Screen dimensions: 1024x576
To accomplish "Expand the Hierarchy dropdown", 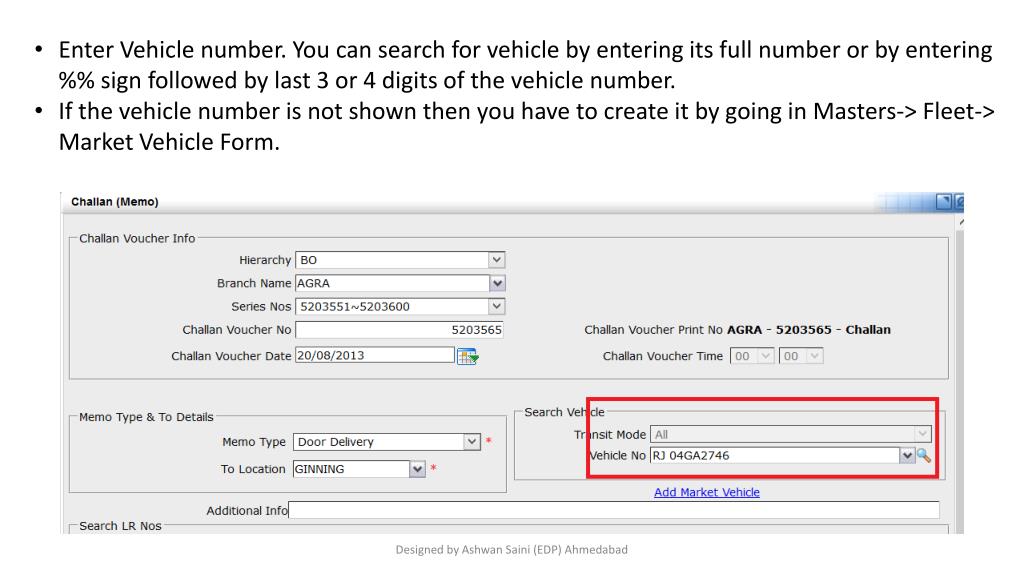I will coord(496,260).
